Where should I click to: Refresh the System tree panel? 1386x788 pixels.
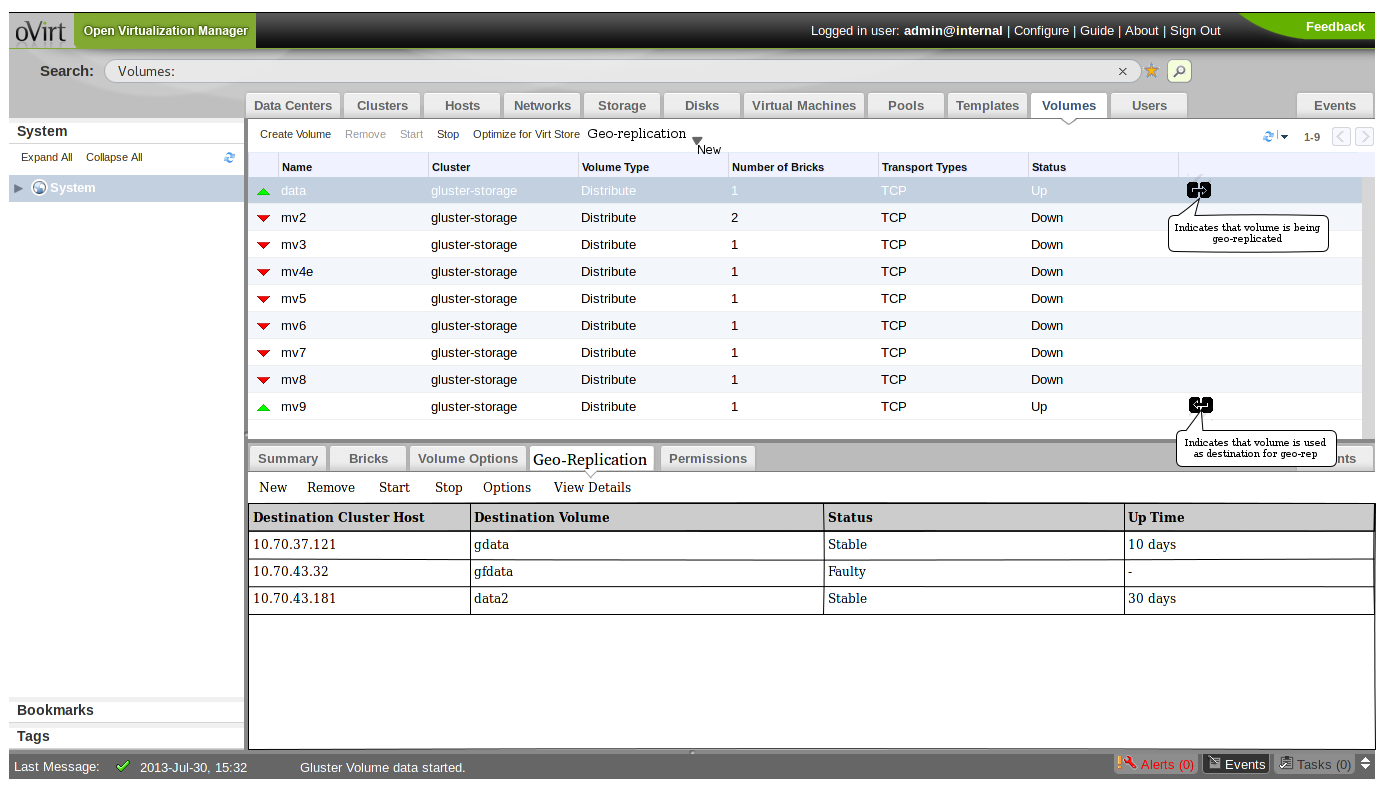point(230,157)
